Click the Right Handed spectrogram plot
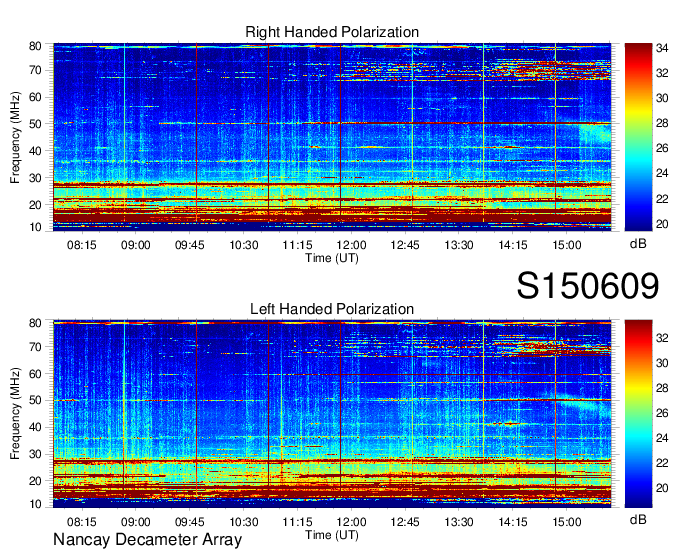 [x=332, y=137]
